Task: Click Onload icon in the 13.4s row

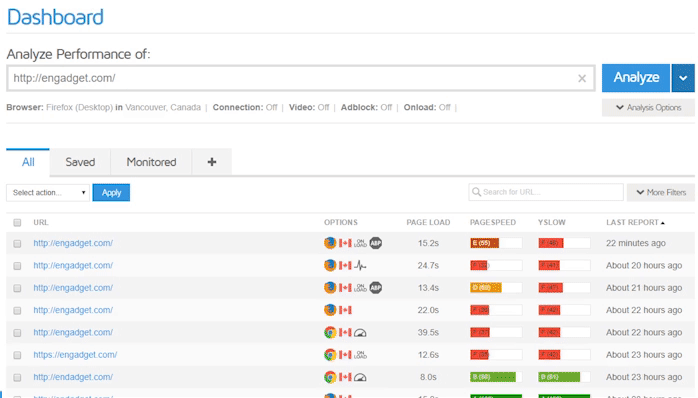Action: (360, 288)
